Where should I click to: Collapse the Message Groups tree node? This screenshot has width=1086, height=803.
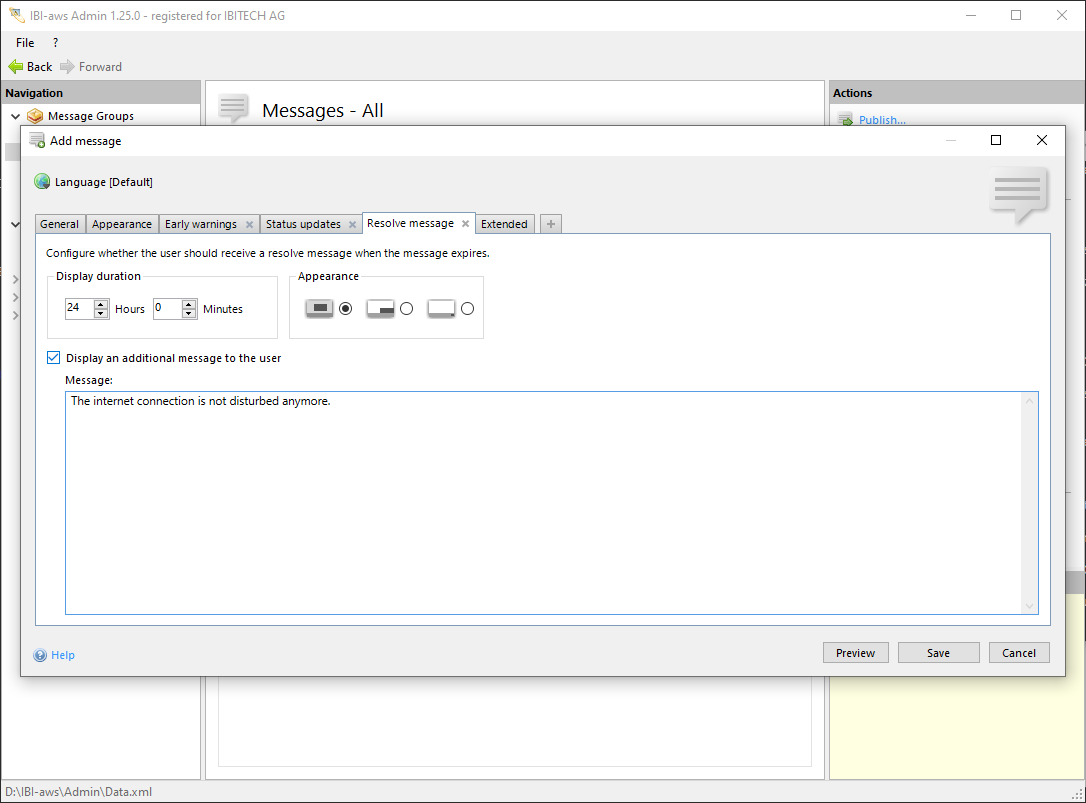pos(15,116)
